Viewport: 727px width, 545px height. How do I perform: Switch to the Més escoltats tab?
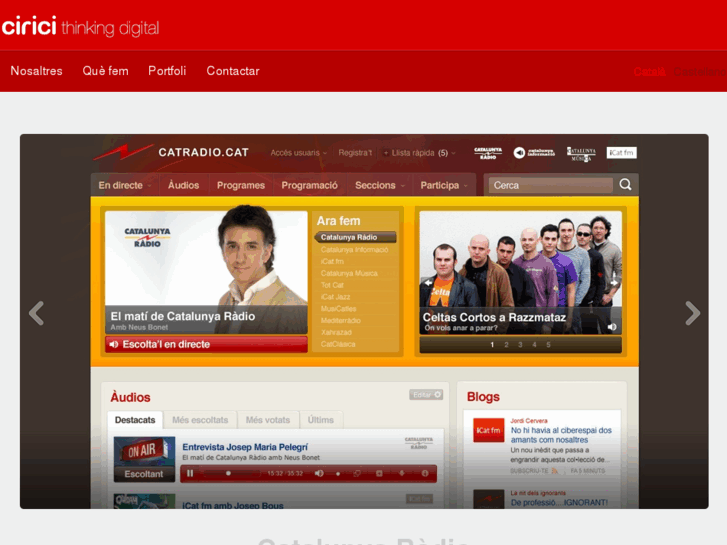click(x=200, y=420)
